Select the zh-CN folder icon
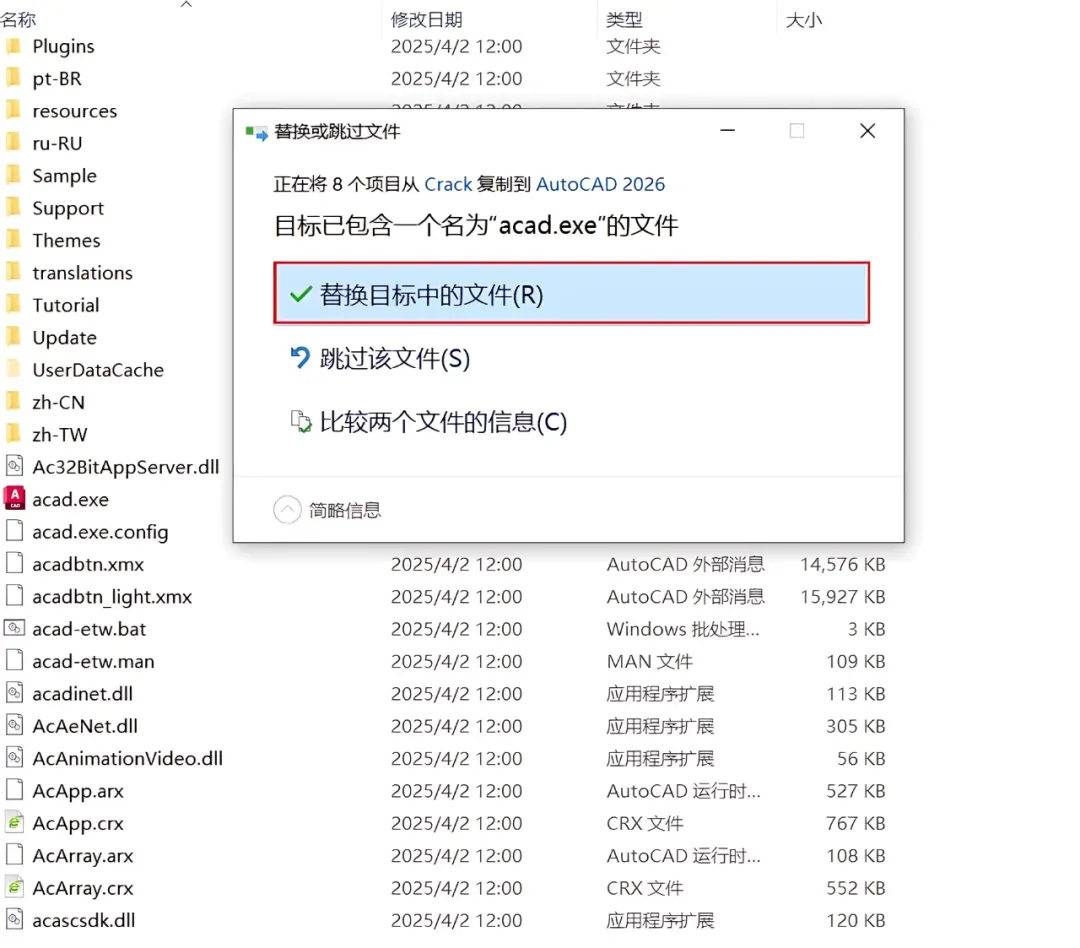Viewport: 1080px width, 948px height. click(14, 402)
